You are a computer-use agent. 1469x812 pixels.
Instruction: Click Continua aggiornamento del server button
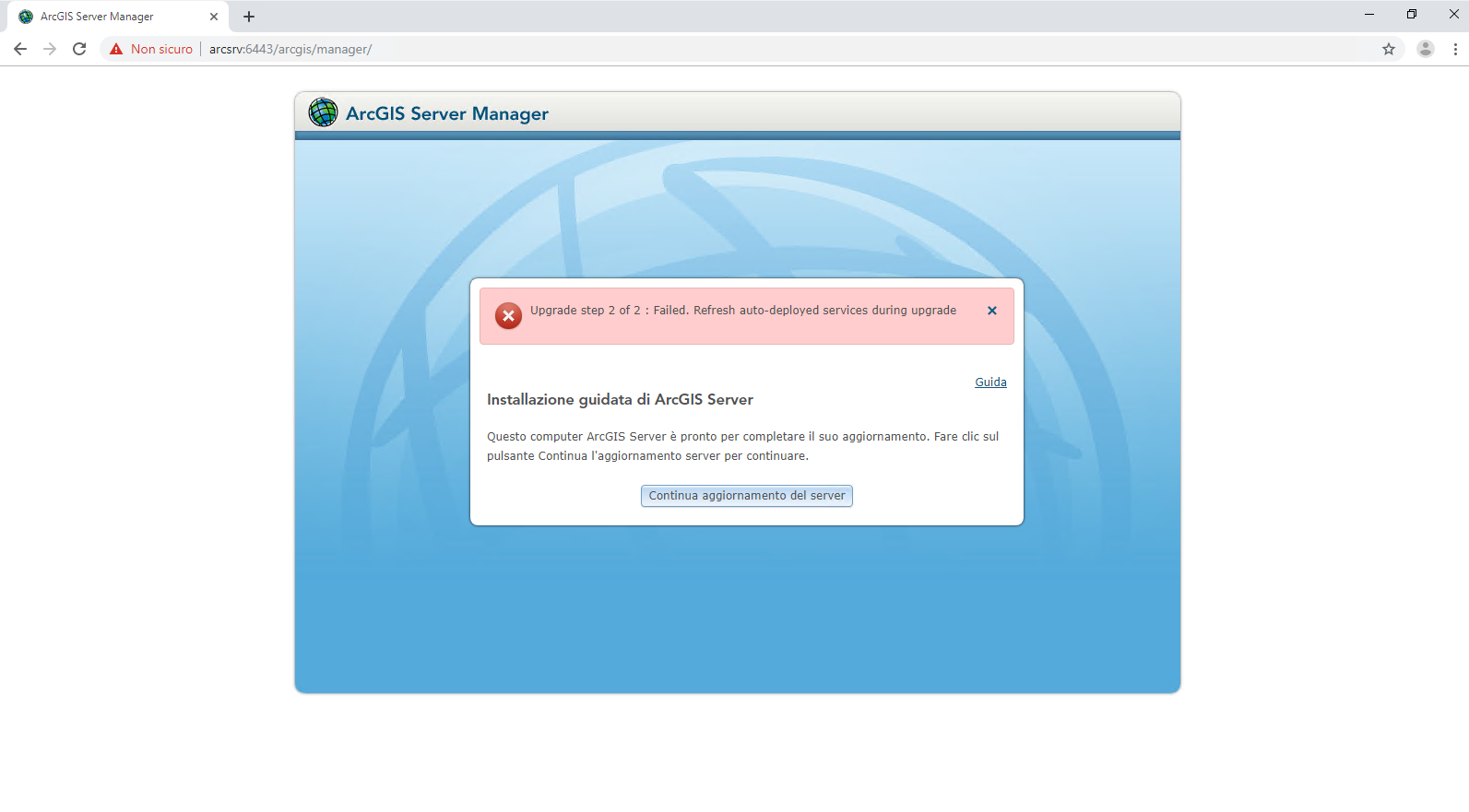pyautogui.click(x=747, y=496)
